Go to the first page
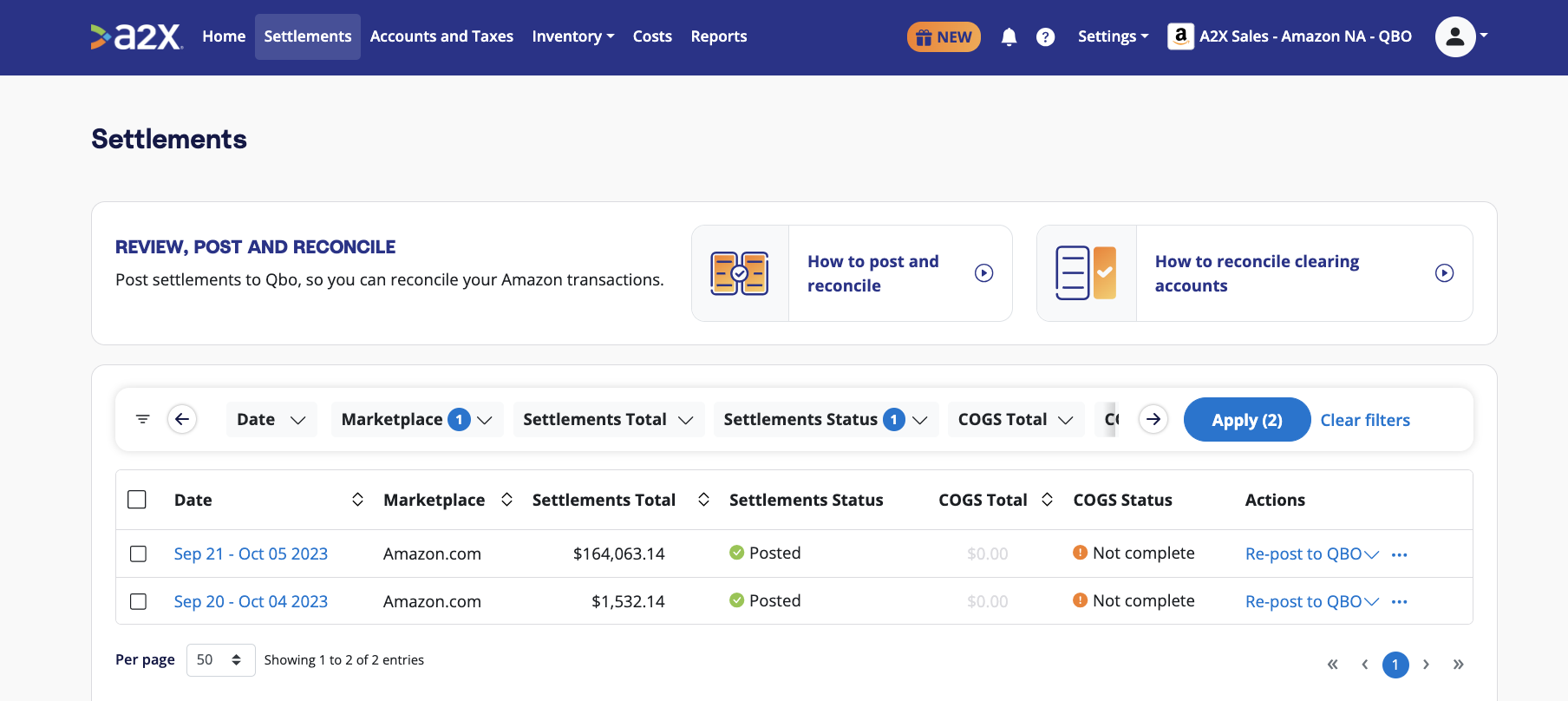The image size is (1568, 701). click(1333, 665)
